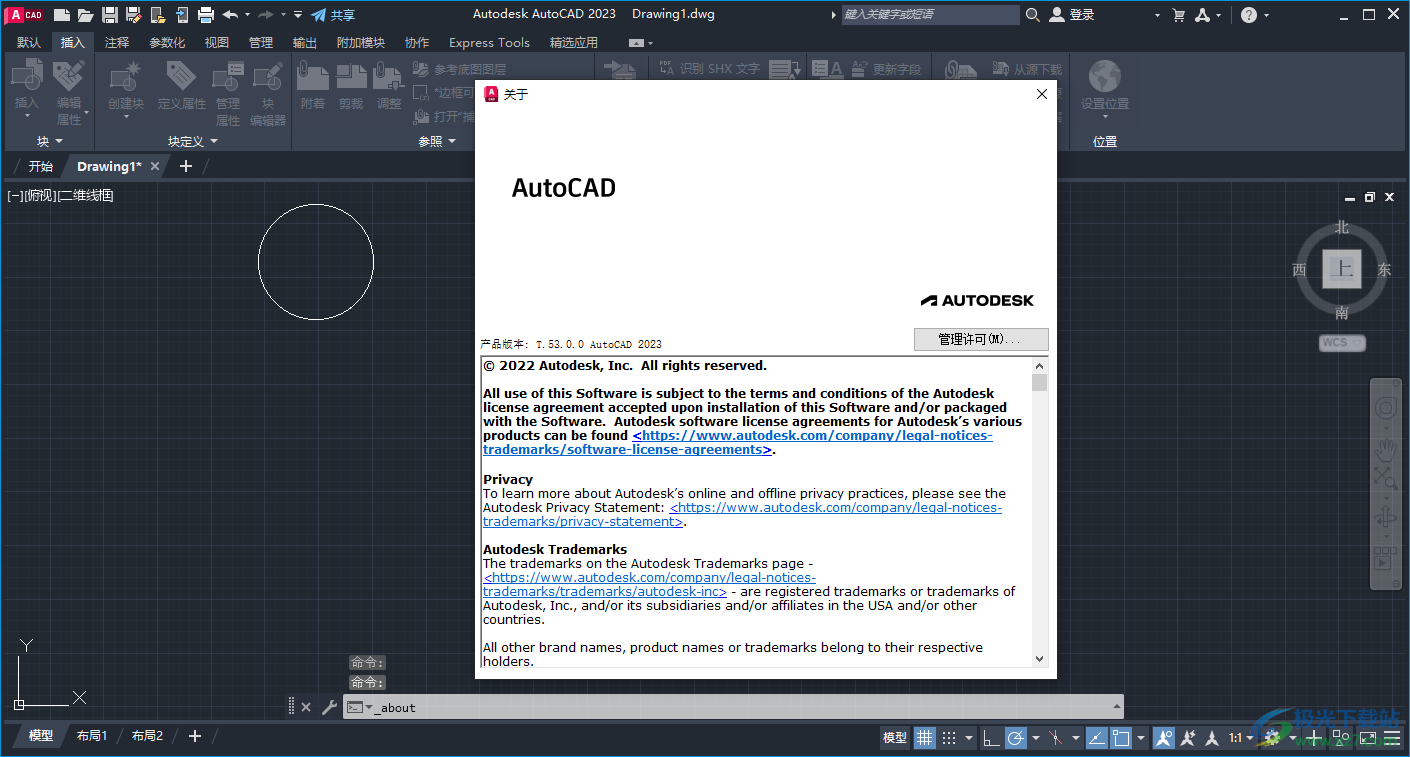The image size is (1410, 757).
Task: Switch to the 开始 file tab
Action: click(40, 166)
